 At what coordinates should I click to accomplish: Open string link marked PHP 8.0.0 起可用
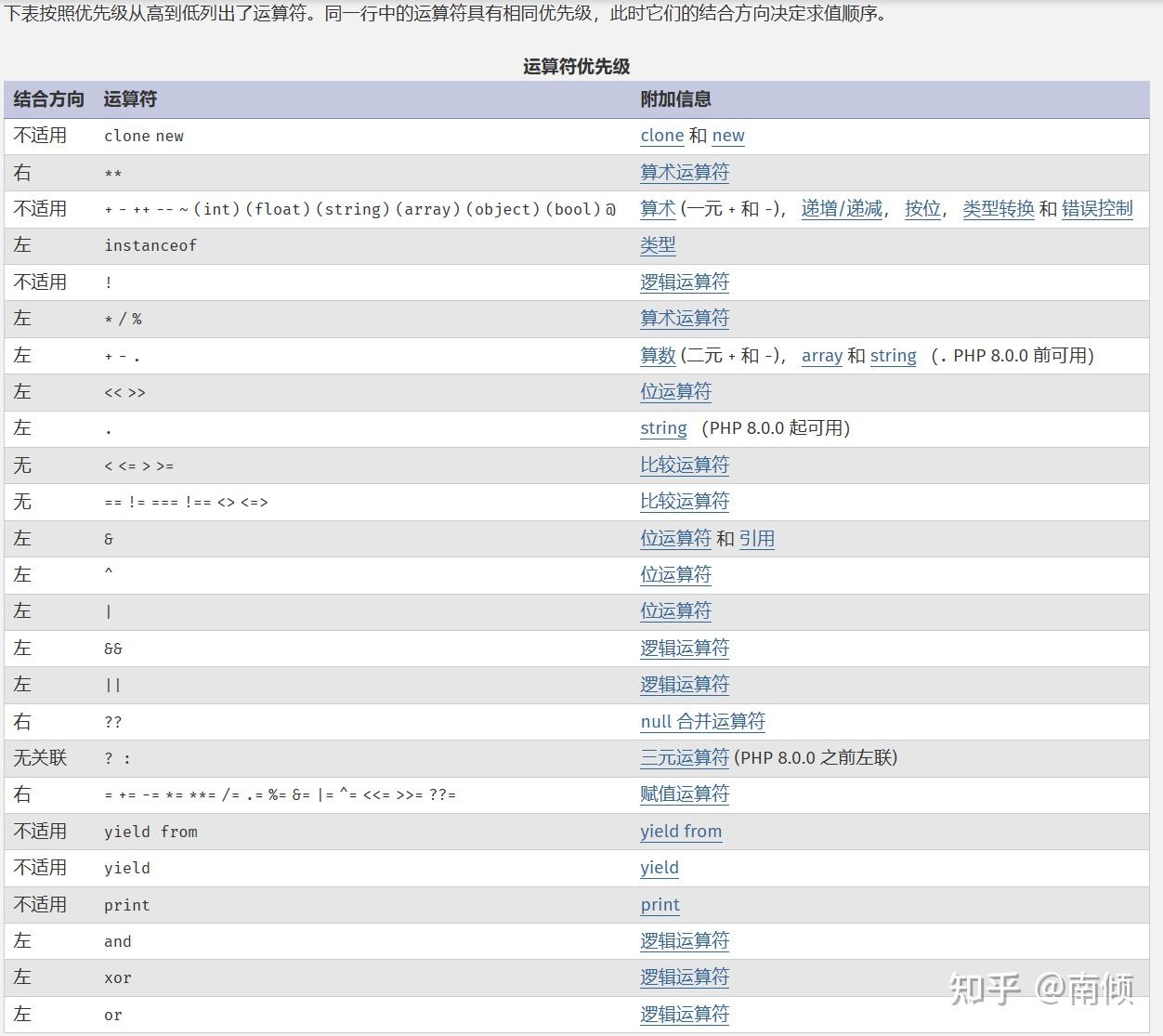663,428
